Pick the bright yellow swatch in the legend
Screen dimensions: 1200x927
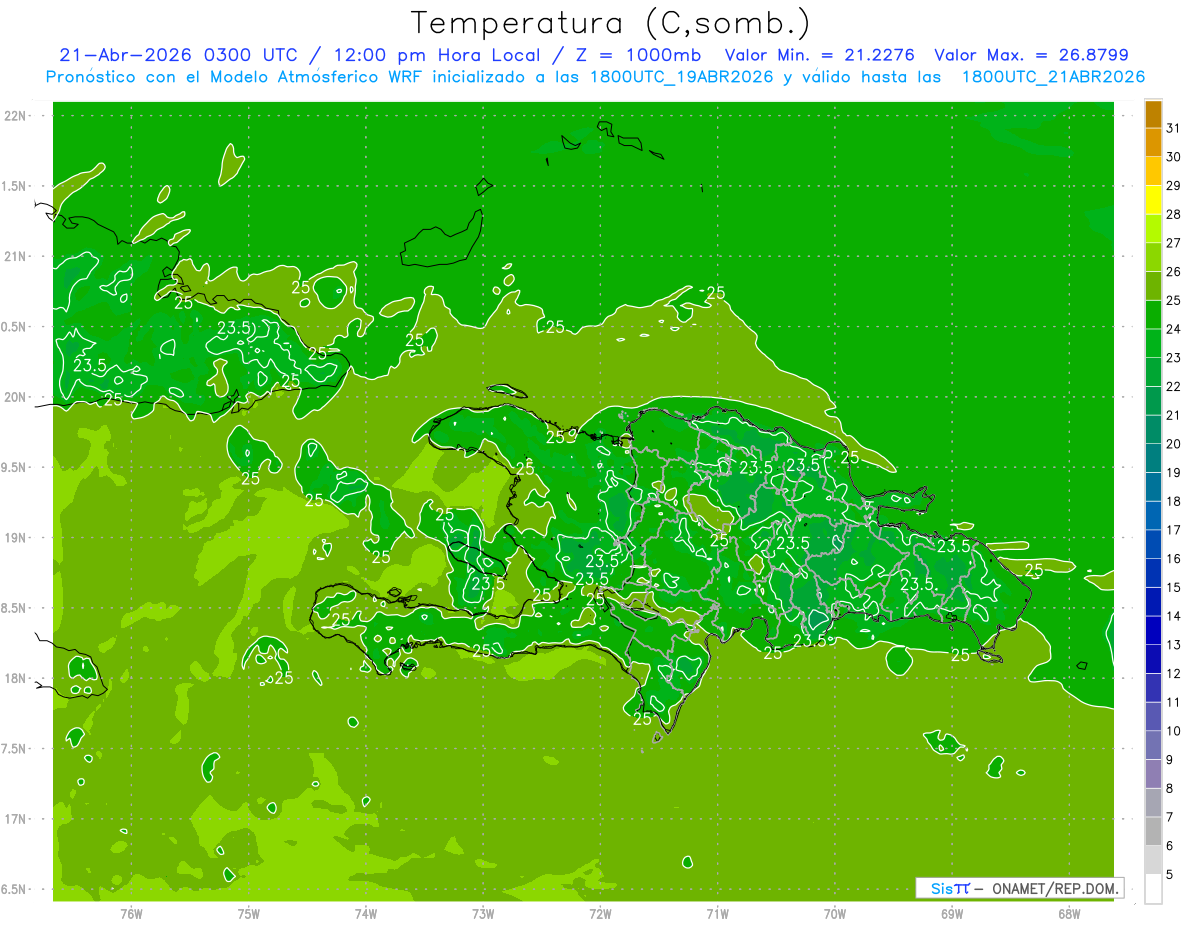click(1153, 201)
